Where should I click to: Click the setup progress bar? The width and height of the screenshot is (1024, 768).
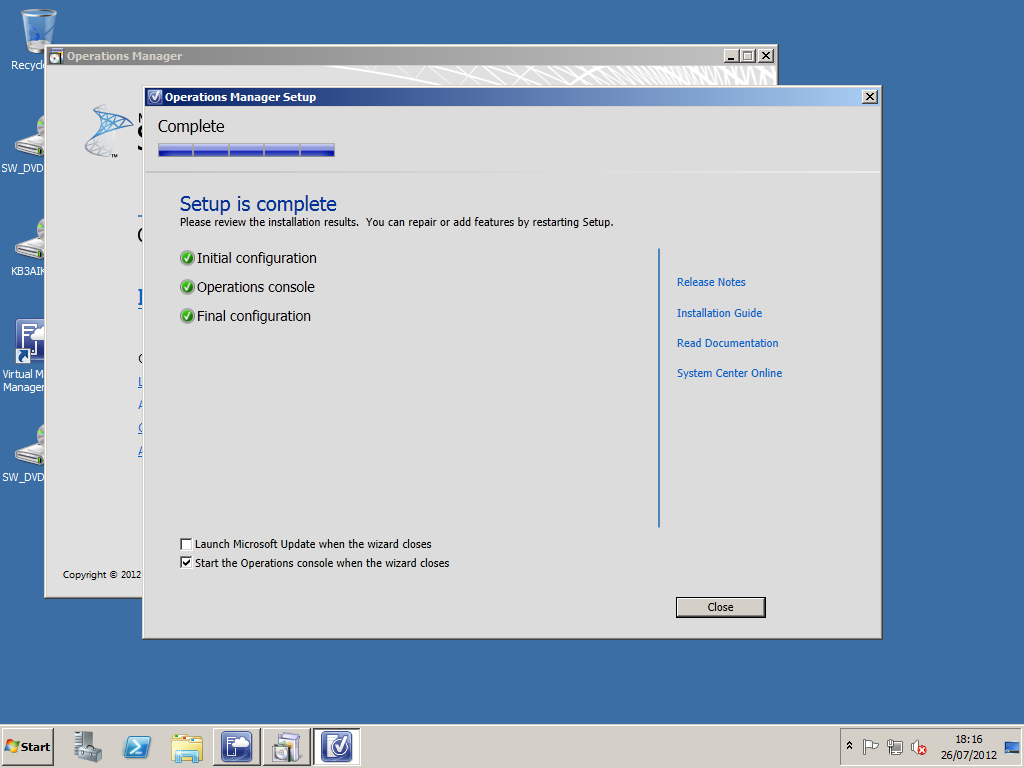(246, 150)
